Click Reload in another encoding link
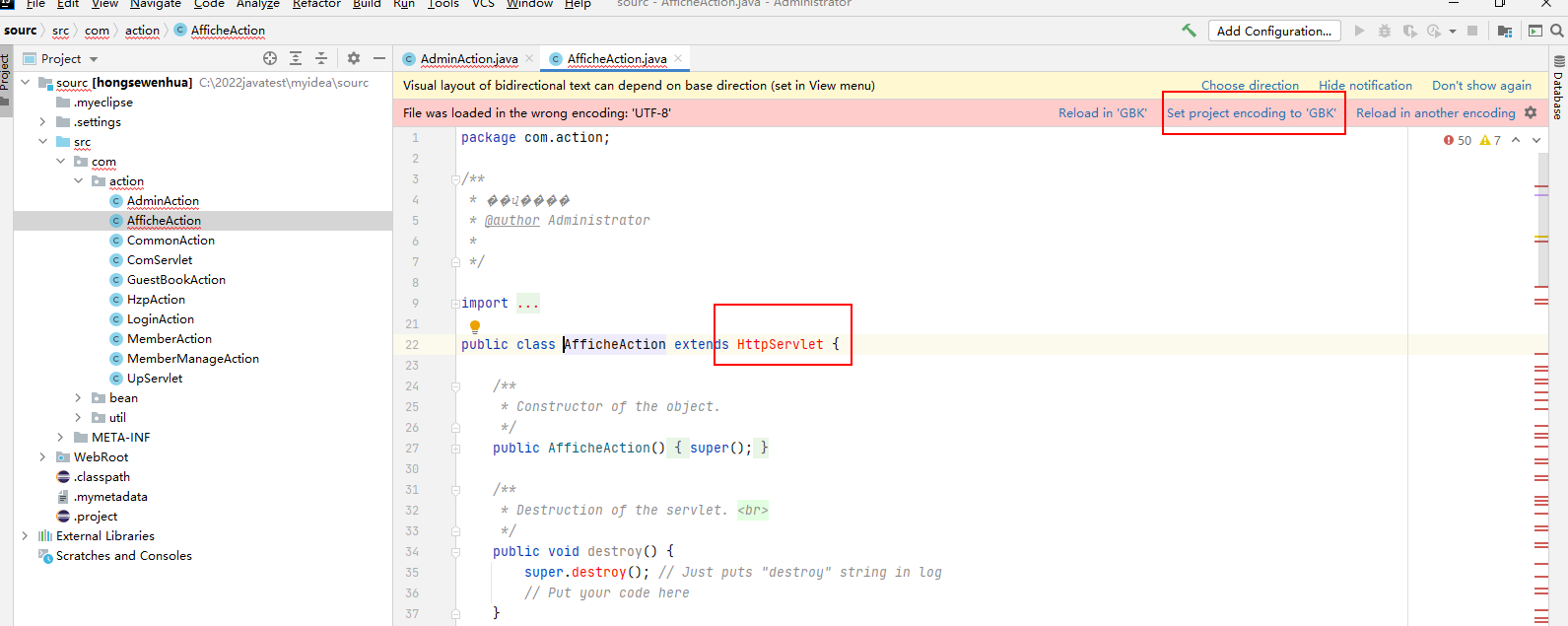Screen dimensions: 1568x626 click(x=1436, y=112)
